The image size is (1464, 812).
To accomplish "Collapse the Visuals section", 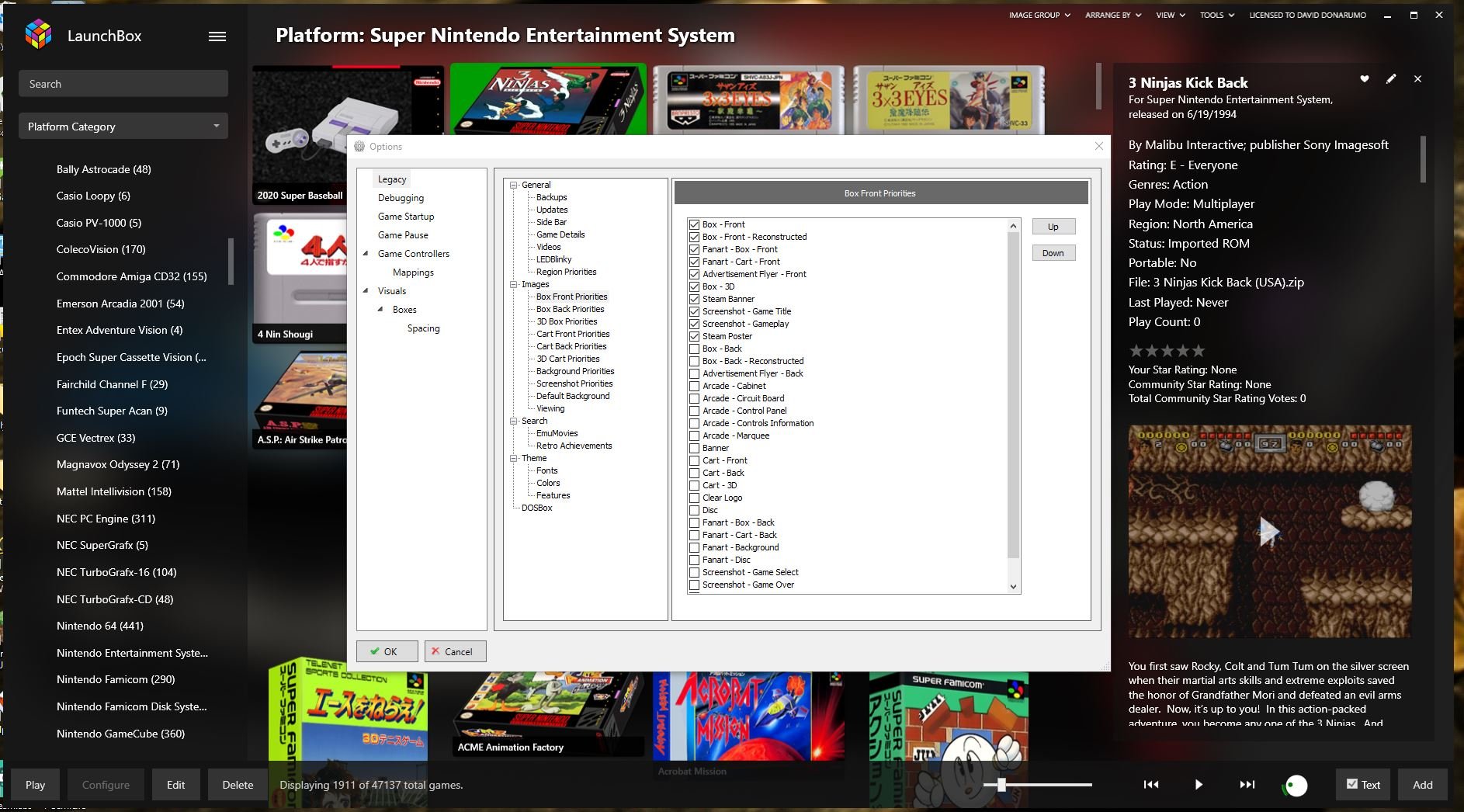I will click(x=366, y=291).
